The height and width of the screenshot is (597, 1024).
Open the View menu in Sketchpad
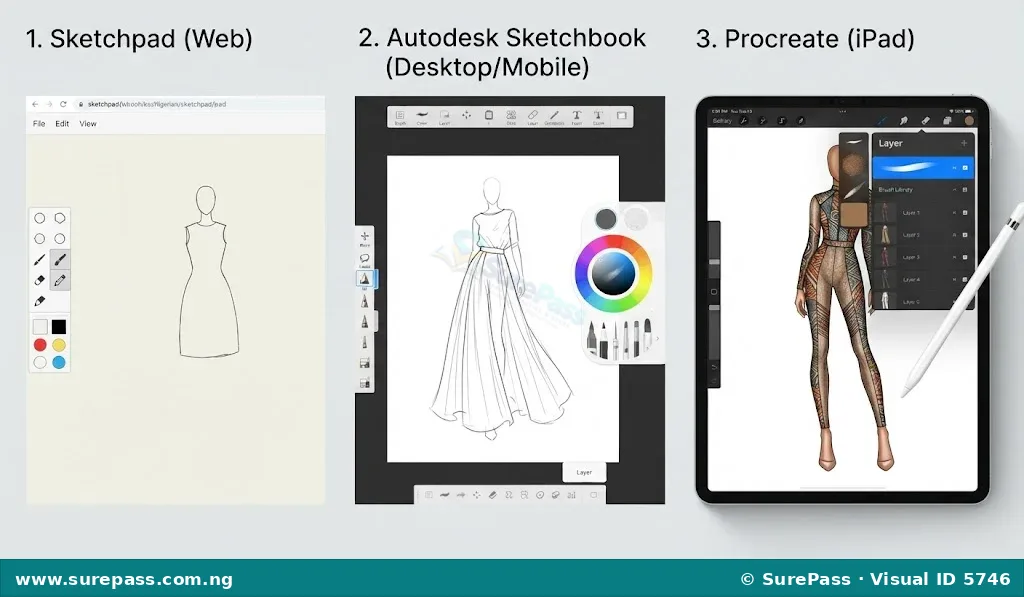click(88, 123)
